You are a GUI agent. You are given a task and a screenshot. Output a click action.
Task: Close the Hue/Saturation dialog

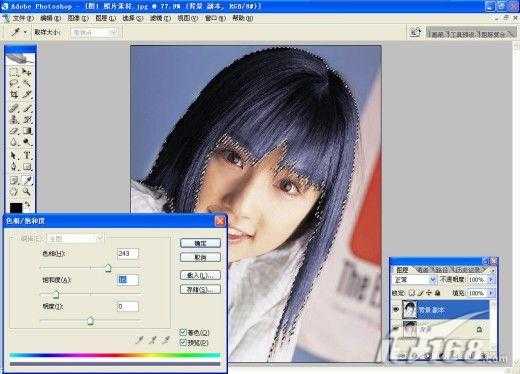(220, 221)
